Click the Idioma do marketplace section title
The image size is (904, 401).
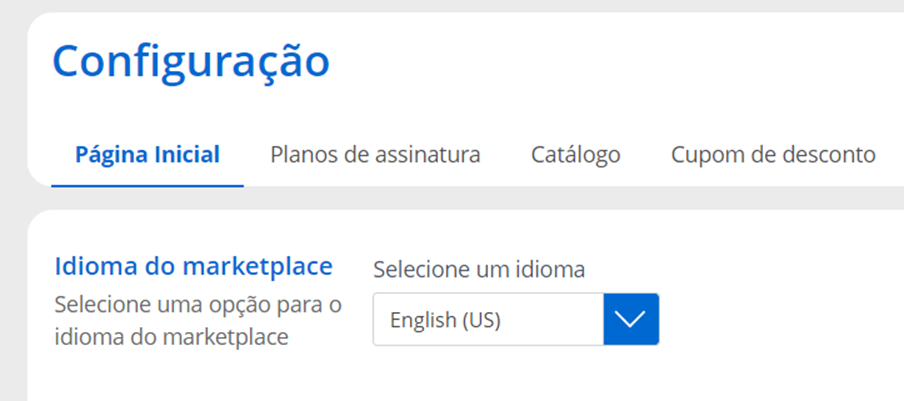pyautogui.click(x=192, y=267)
